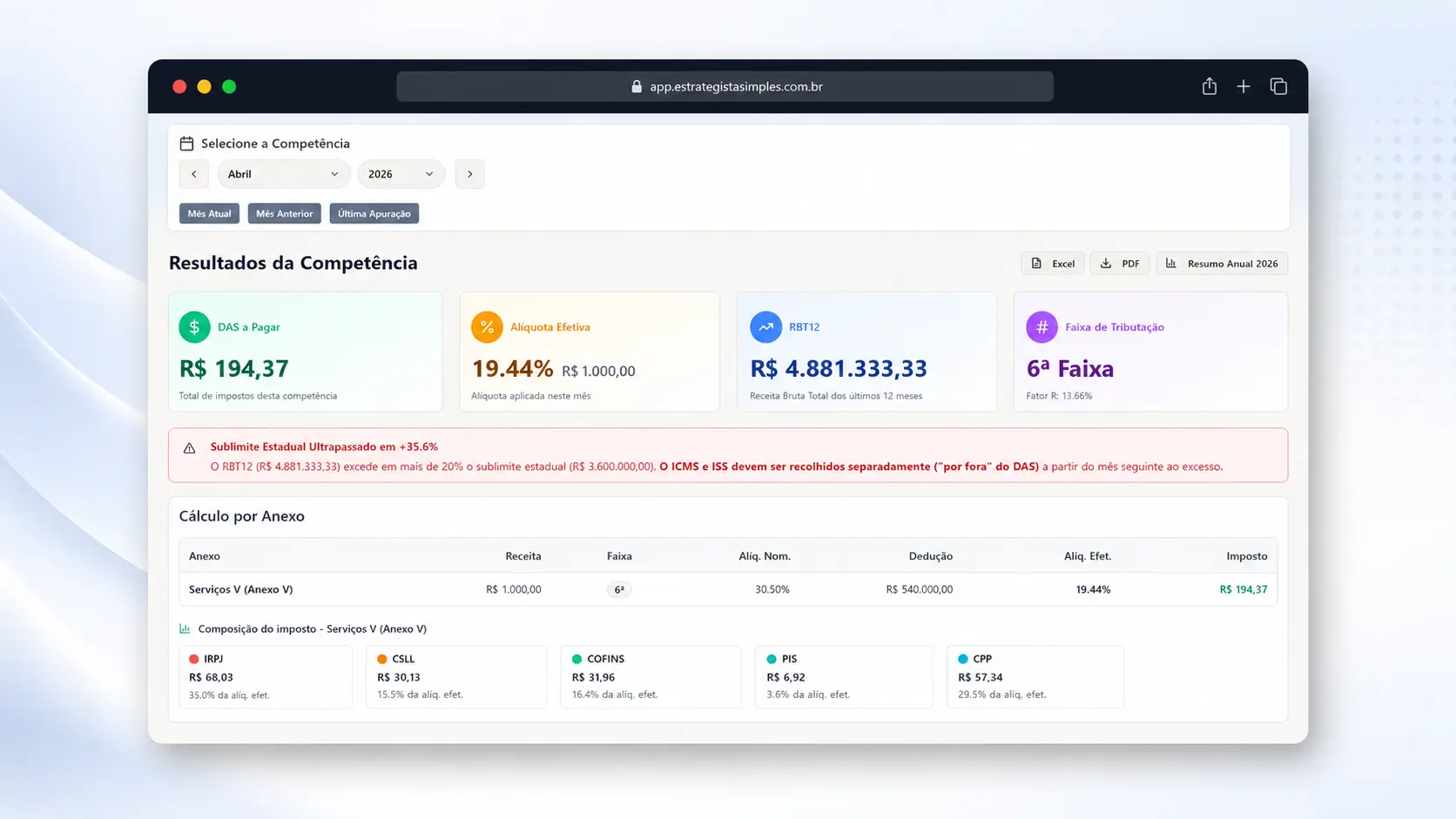1456x819 pixels.
Task: Download the PDF report
Action: click(1120, 264)
